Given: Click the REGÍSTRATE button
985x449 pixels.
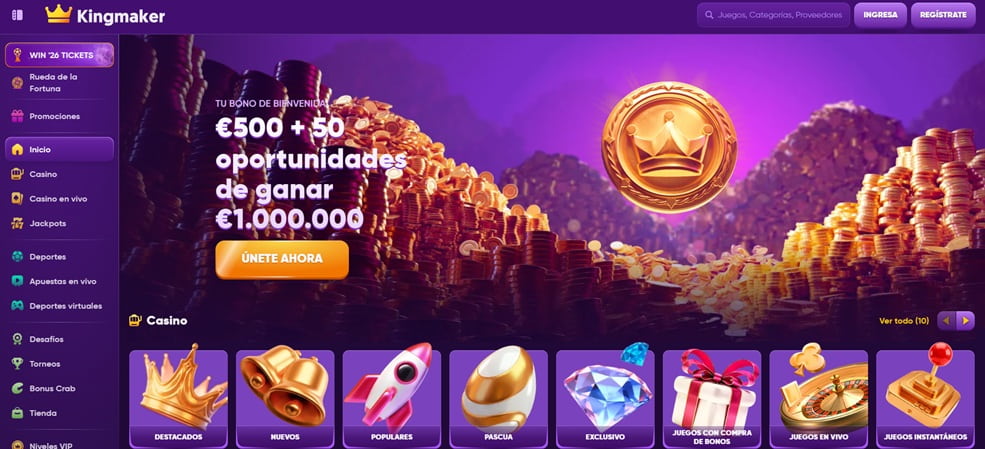Looking at the screenshot, I should [943, 15].
